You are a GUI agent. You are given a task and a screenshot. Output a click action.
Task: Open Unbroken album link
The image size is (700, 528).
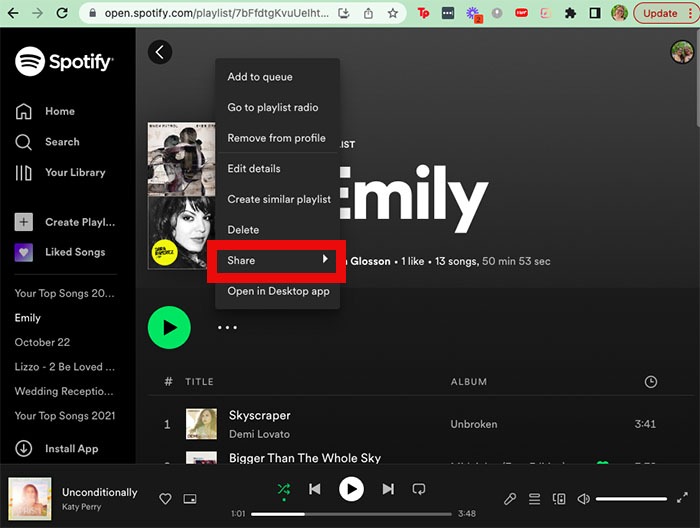click(x=474, y=424)
